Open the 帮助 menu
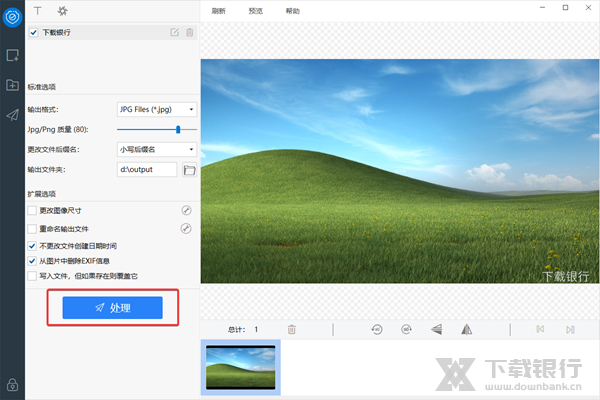The width and height of the screenshot is (600, 400). click(x=293, y=11)
